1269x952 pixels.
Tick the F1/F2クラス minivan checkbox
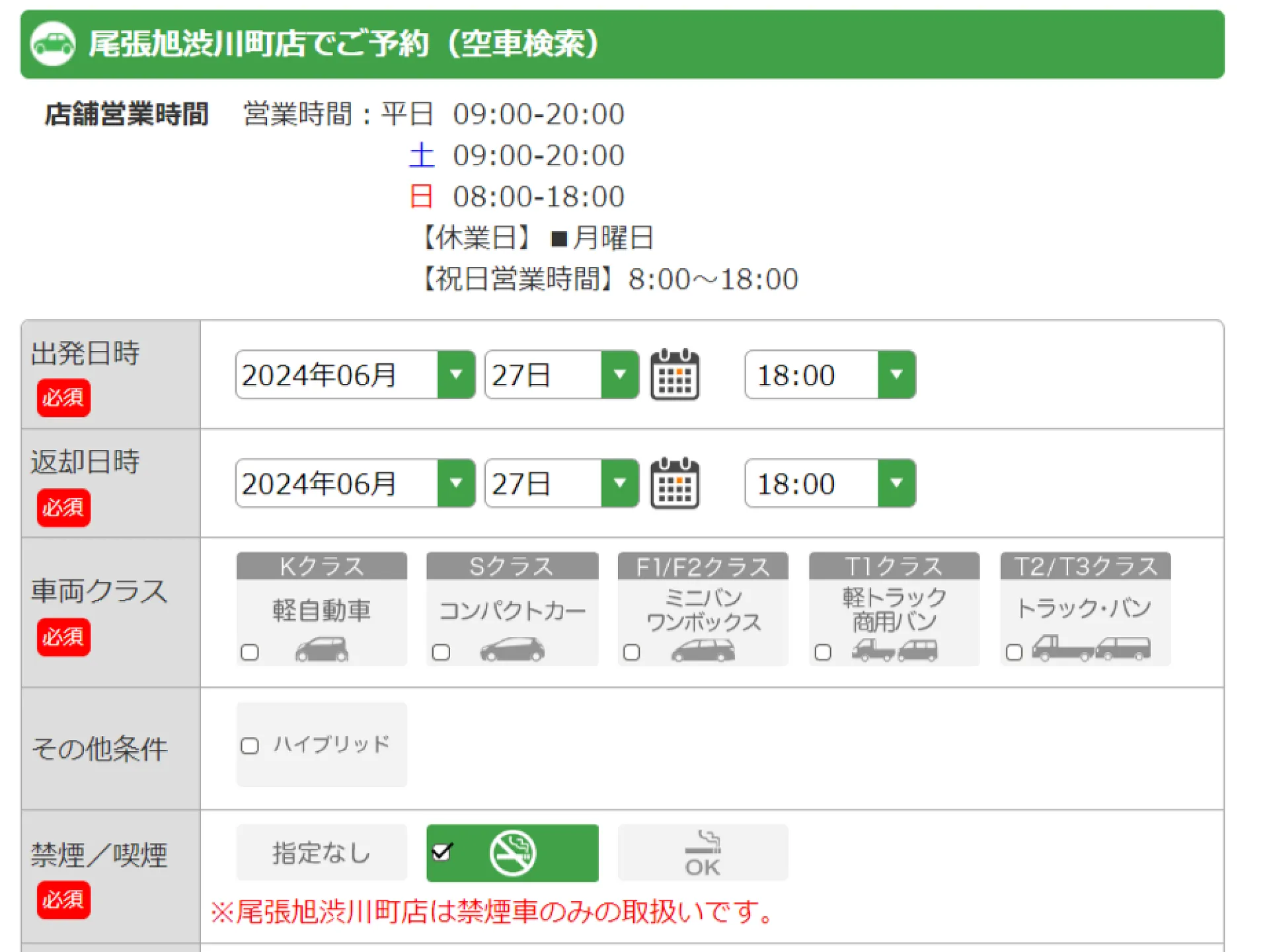(x=632, y=653)
